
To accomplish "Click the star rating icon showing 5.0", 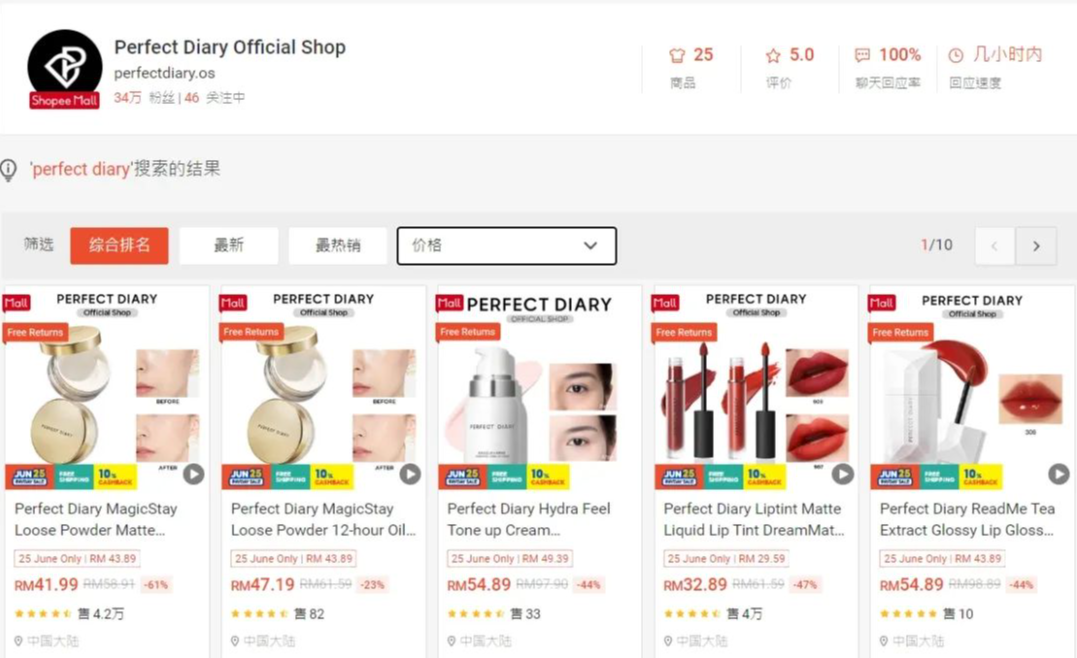I will click(x=773, y=55).
